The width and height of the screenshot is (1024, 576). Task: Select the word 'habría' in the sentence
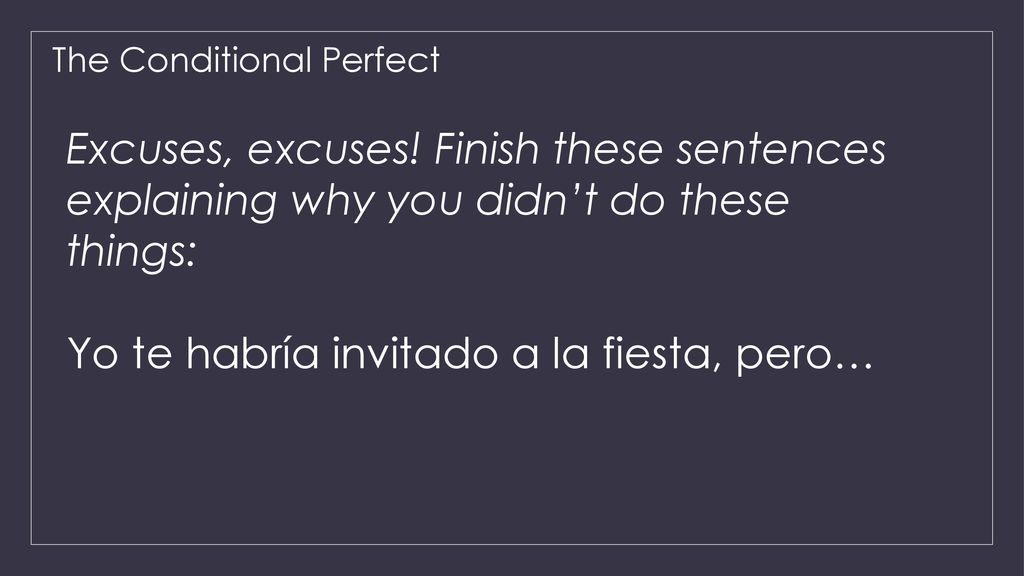click(252, 352)
